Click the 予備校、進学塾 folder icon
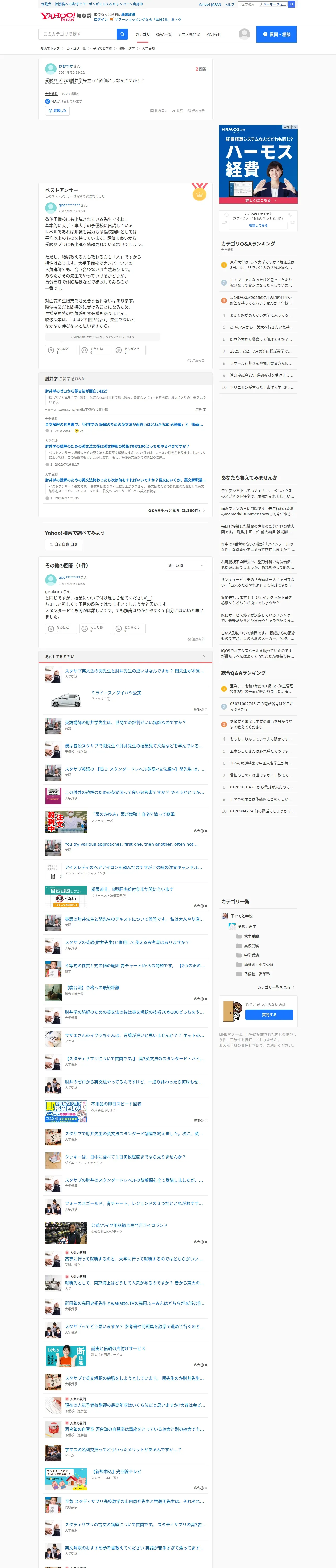336x1568 pixels. click(x=238, y=974)
